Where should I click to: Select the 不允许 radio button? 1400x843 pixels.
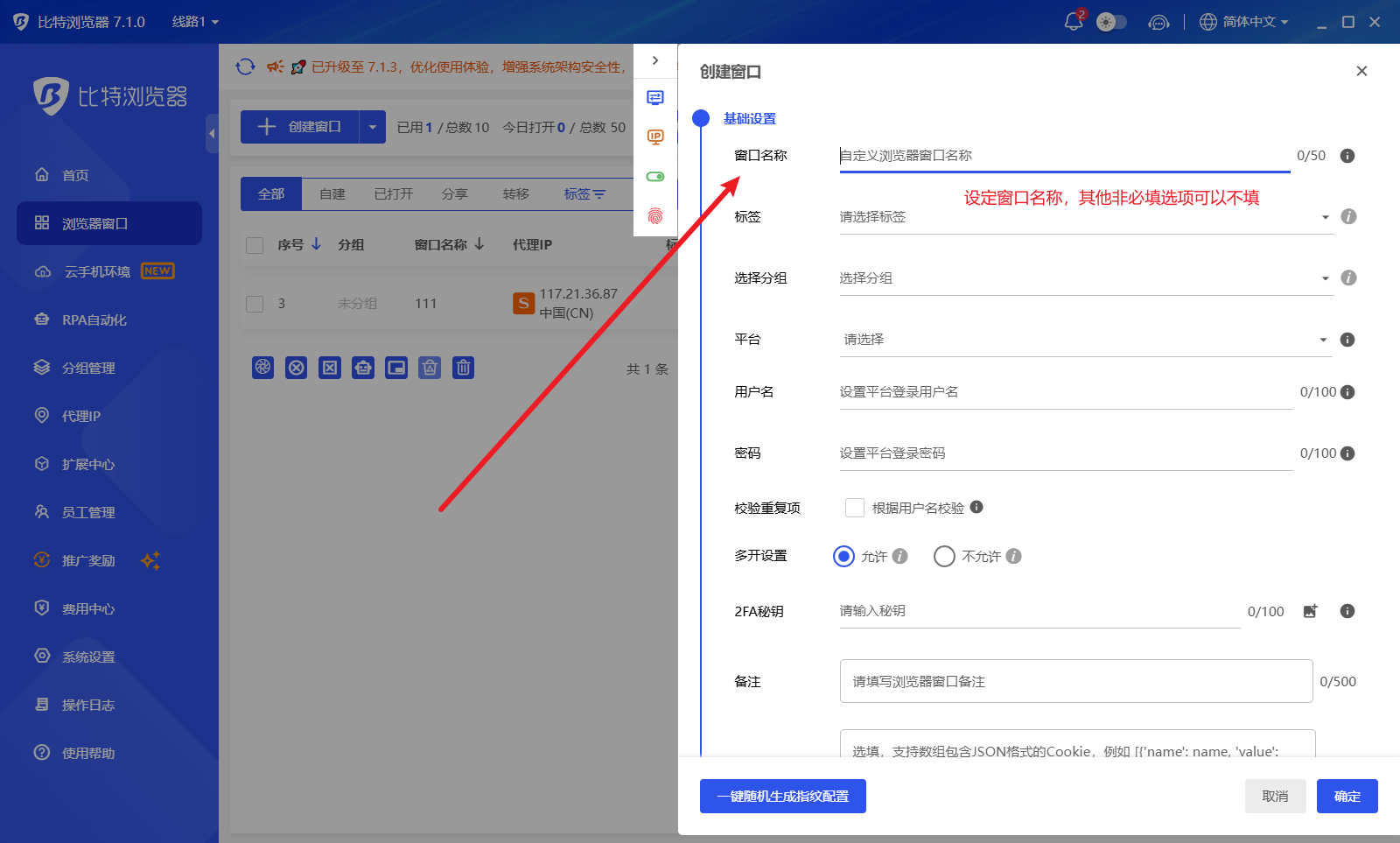tap(944, 556)
